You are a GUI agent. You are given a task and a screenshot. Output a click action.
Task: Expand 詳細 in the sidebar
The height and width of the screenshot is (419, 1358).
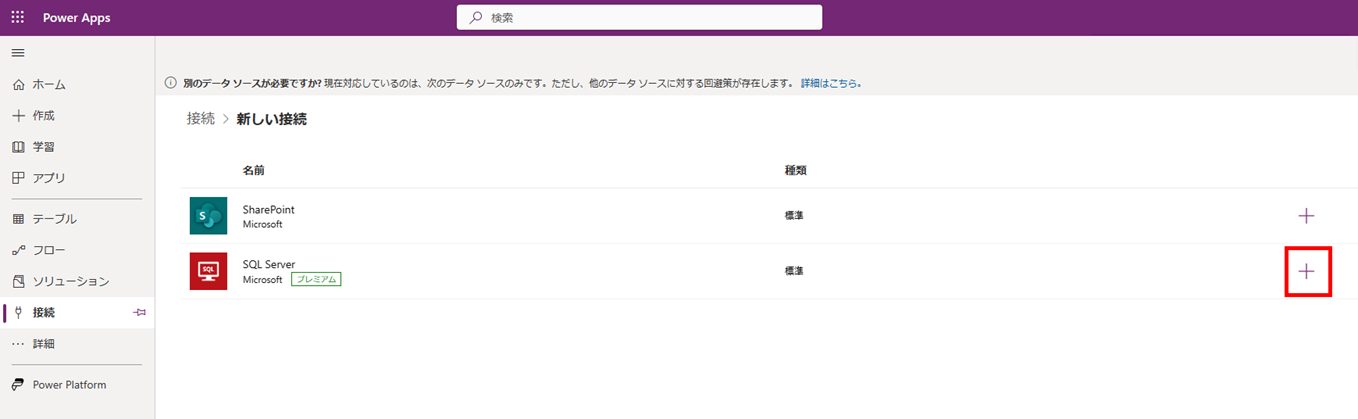(x=77, y=343)
